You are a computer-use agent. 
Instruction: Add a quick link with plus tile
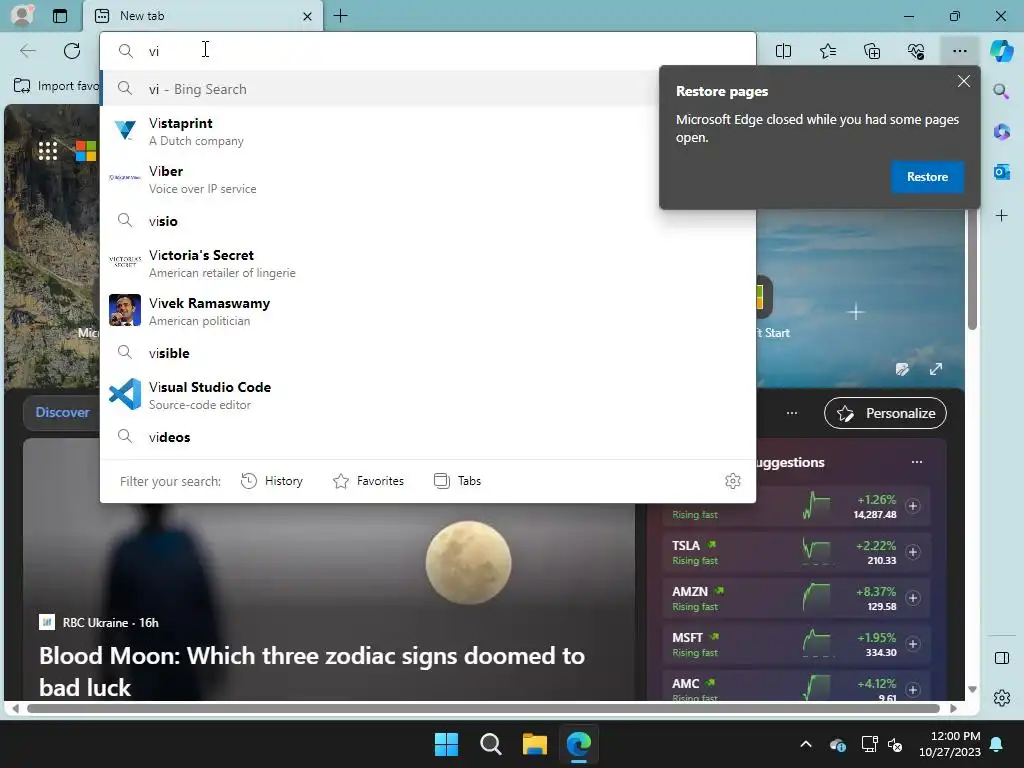[x=856, y=312]
